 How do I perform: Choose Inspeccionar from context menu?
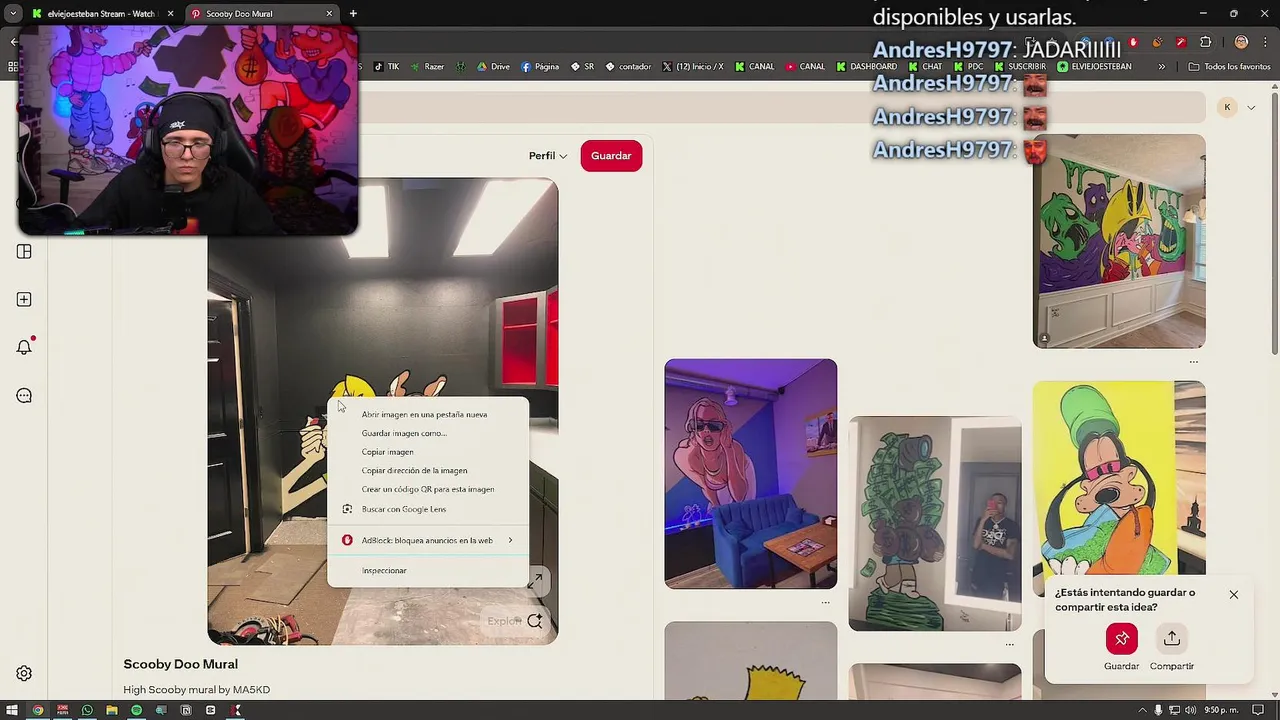click(x=428, y=570)
